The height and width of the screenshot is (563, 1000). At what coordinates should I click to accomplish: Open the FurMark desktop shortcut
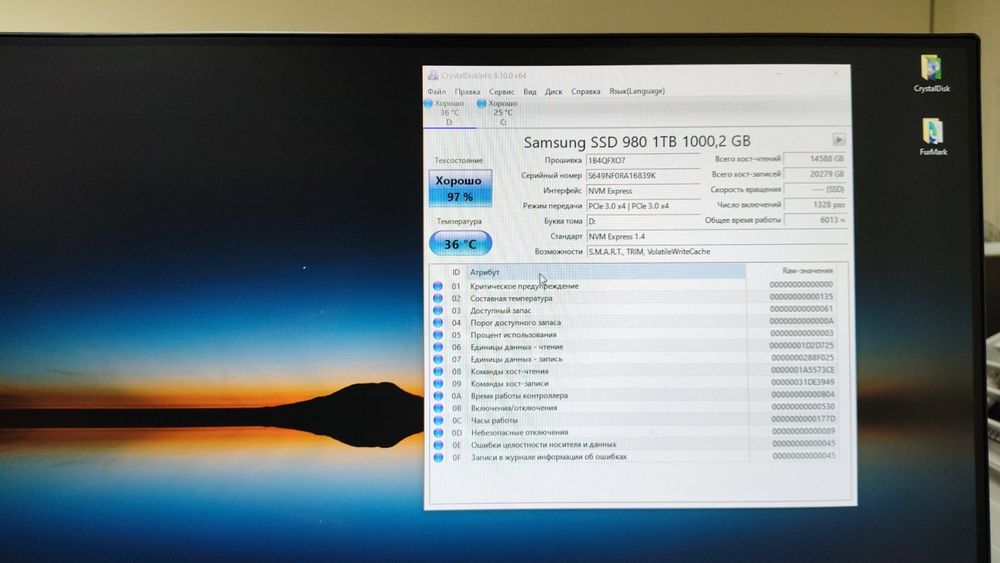[x=932, y=137]
